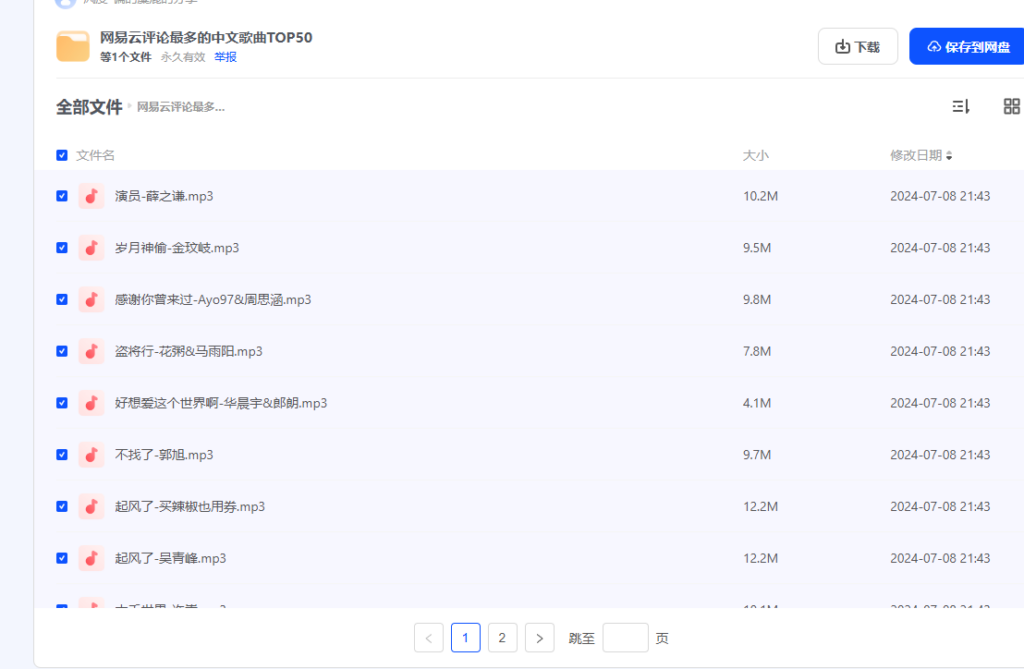Click the 举报 report link
This screenshot has width=1024, height=669.
pos(225,57)
